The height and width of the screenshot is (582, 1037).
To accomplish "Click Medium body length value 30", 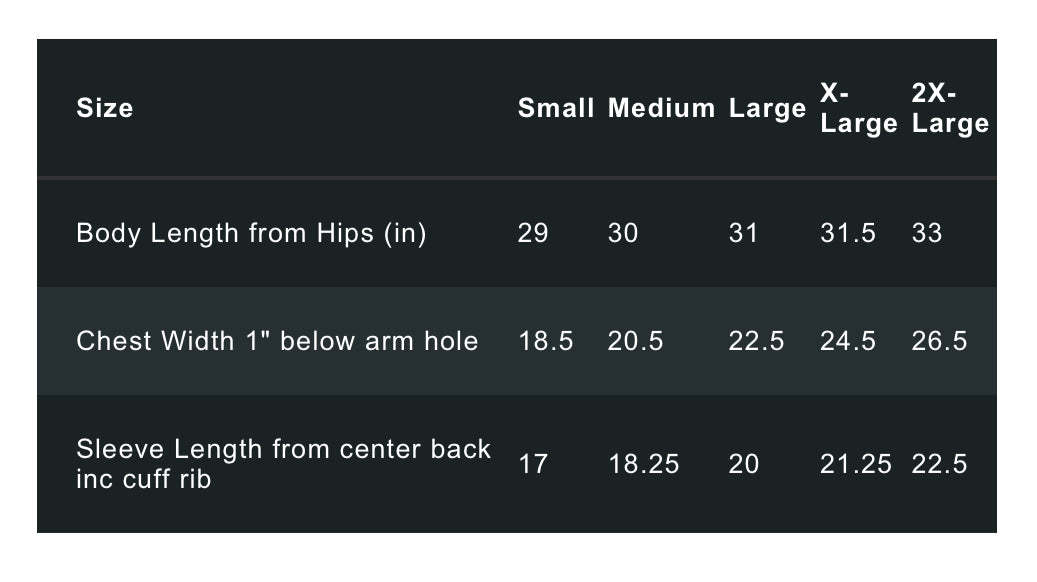I will 623,233.
